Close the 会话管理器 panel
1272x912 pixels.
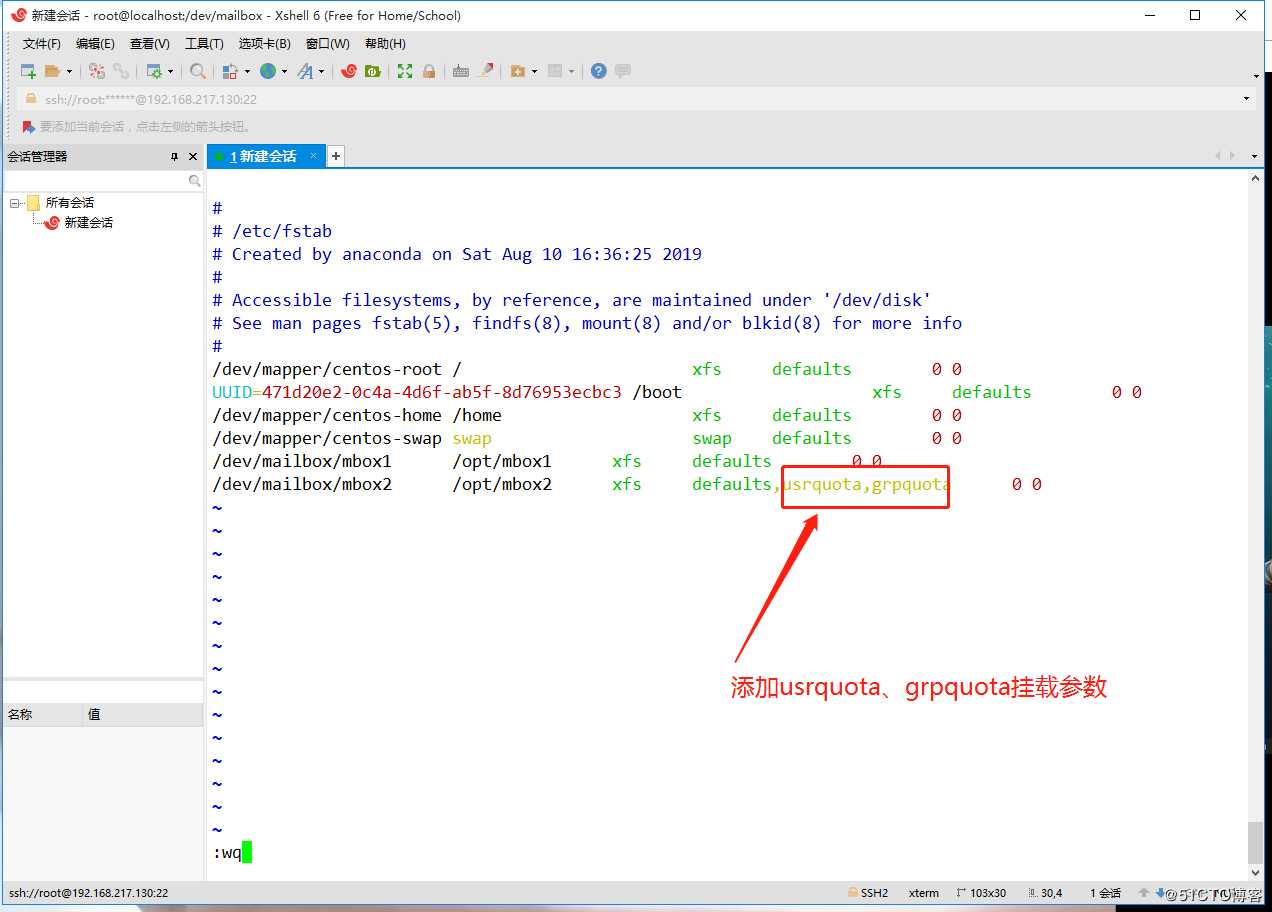click(192, 157)
